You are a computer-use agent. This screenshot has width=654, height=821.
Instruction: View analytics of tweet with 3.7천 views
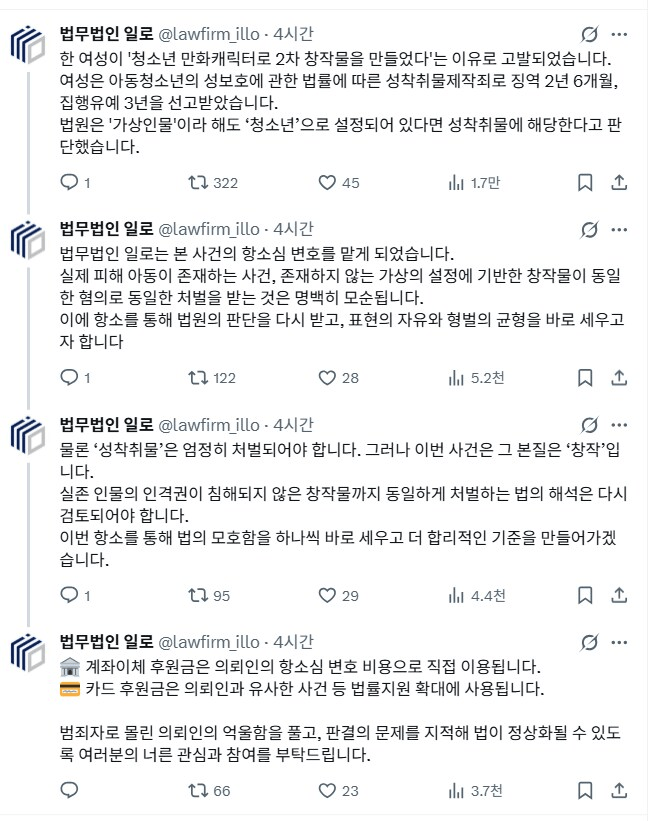[457, 790]
